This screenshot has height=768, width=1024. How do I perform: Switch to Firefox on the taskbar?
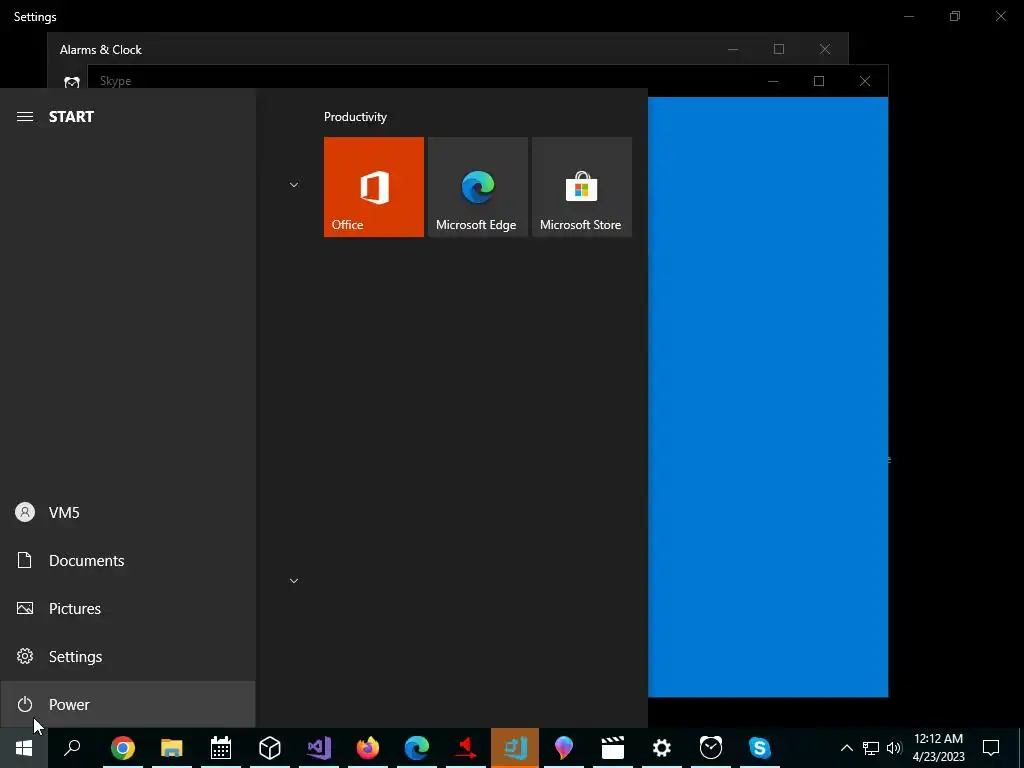click(368, 748)
